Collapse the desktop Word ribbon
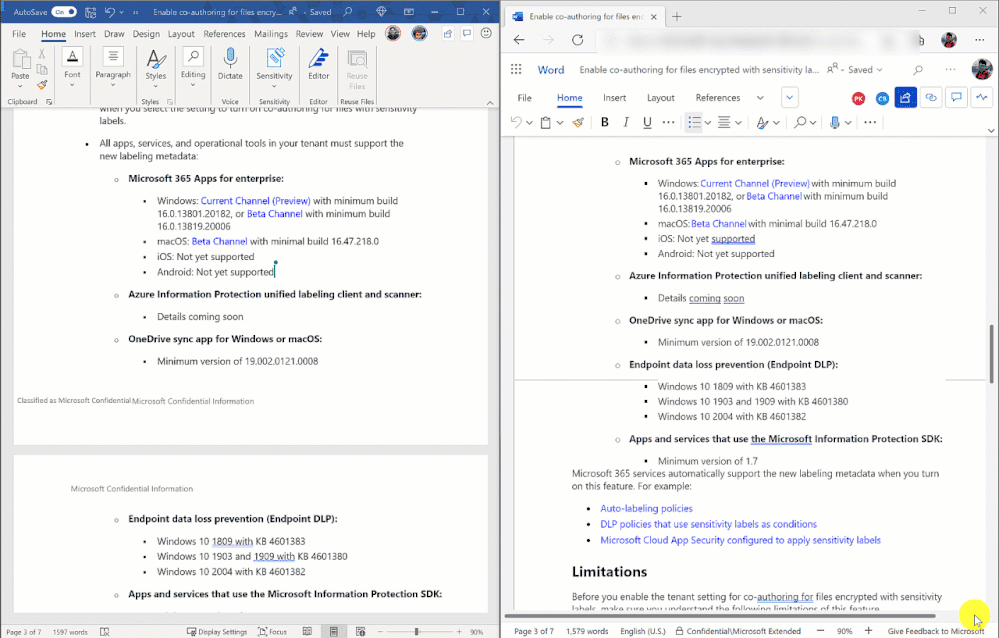Viewport: 999px width, 638px height. (x=490, y=103)
